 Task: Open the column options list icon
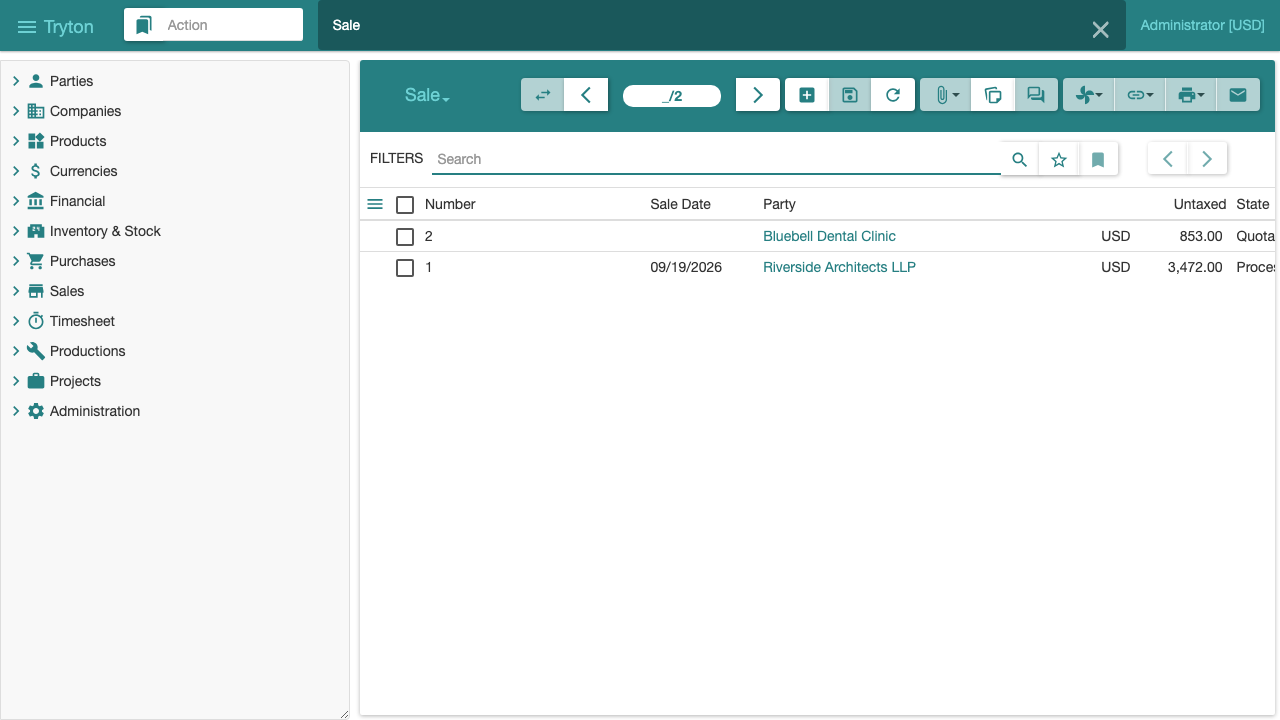pyautogui.click(x=375, y=204)
